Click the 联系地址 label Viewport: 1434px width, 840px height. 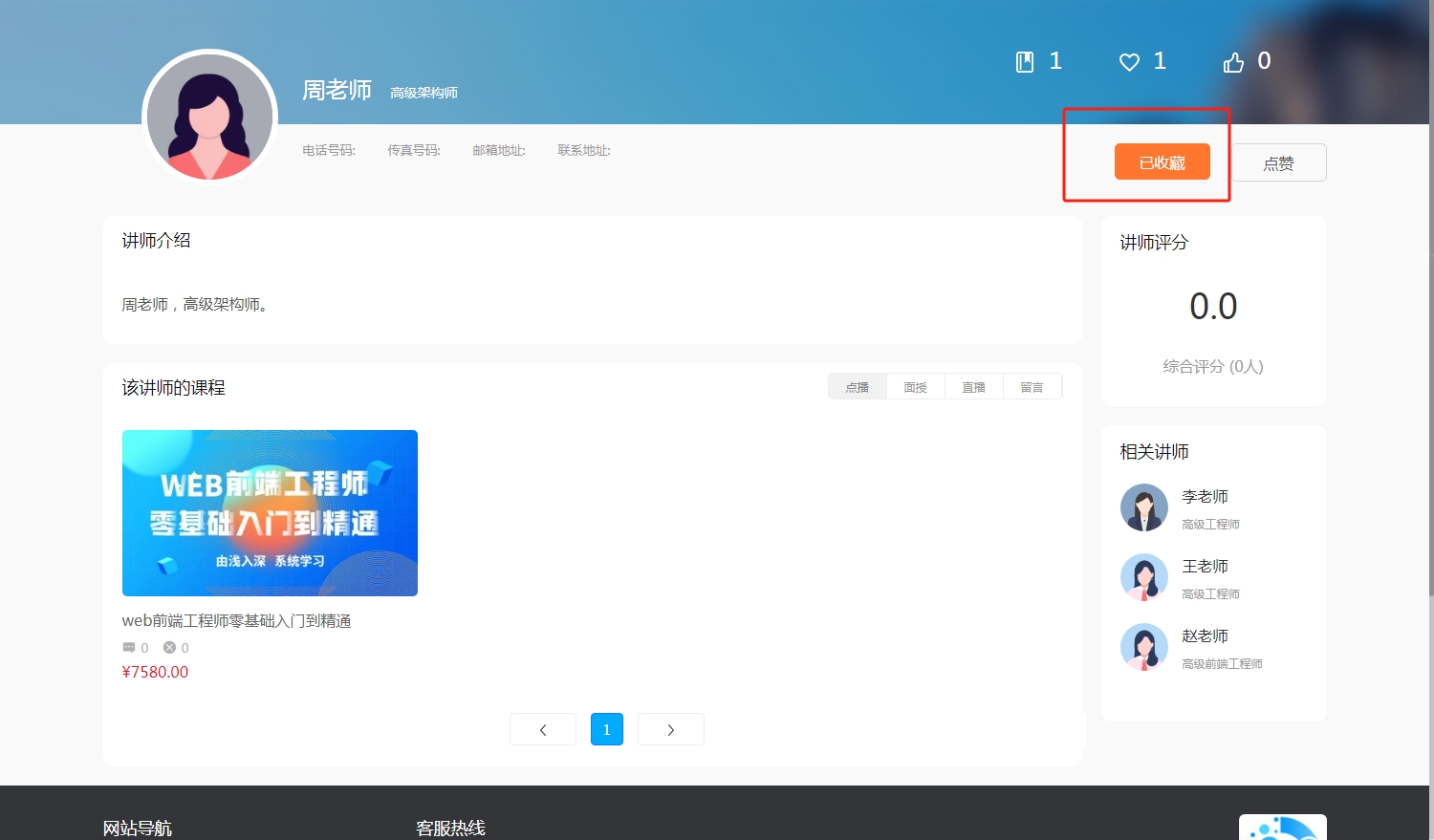tap(584, 150)
